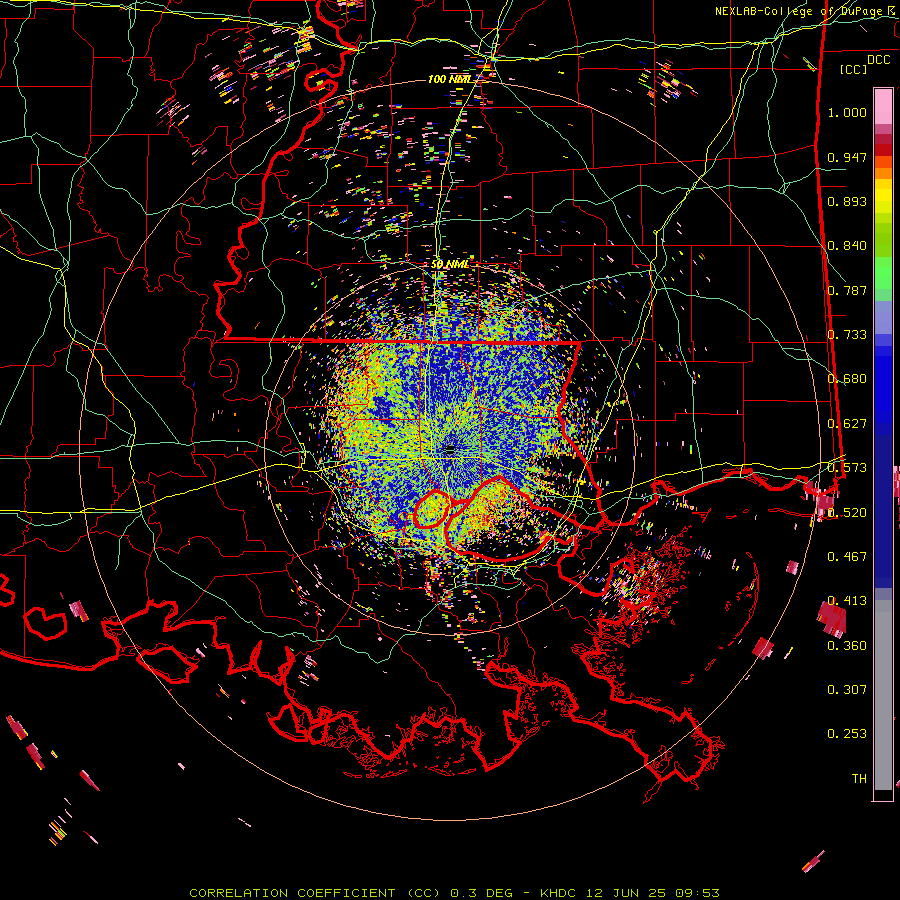Pick the bright green swatch on color bar
Screen dimensions: 900x900
883,273
